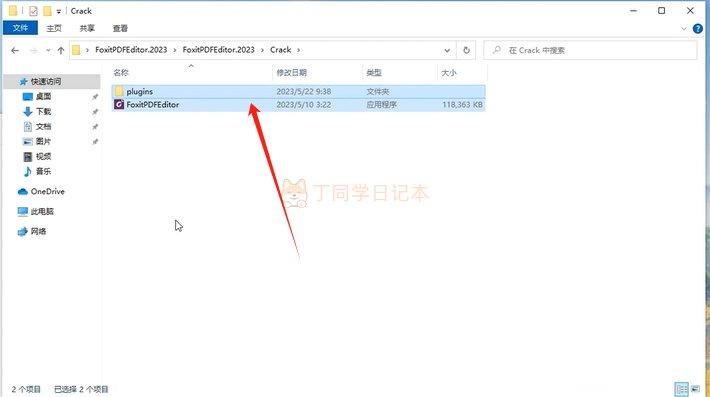This screenshot has width=710, height=397.
Task: Sort by 名称 column header
Action: 121,72
